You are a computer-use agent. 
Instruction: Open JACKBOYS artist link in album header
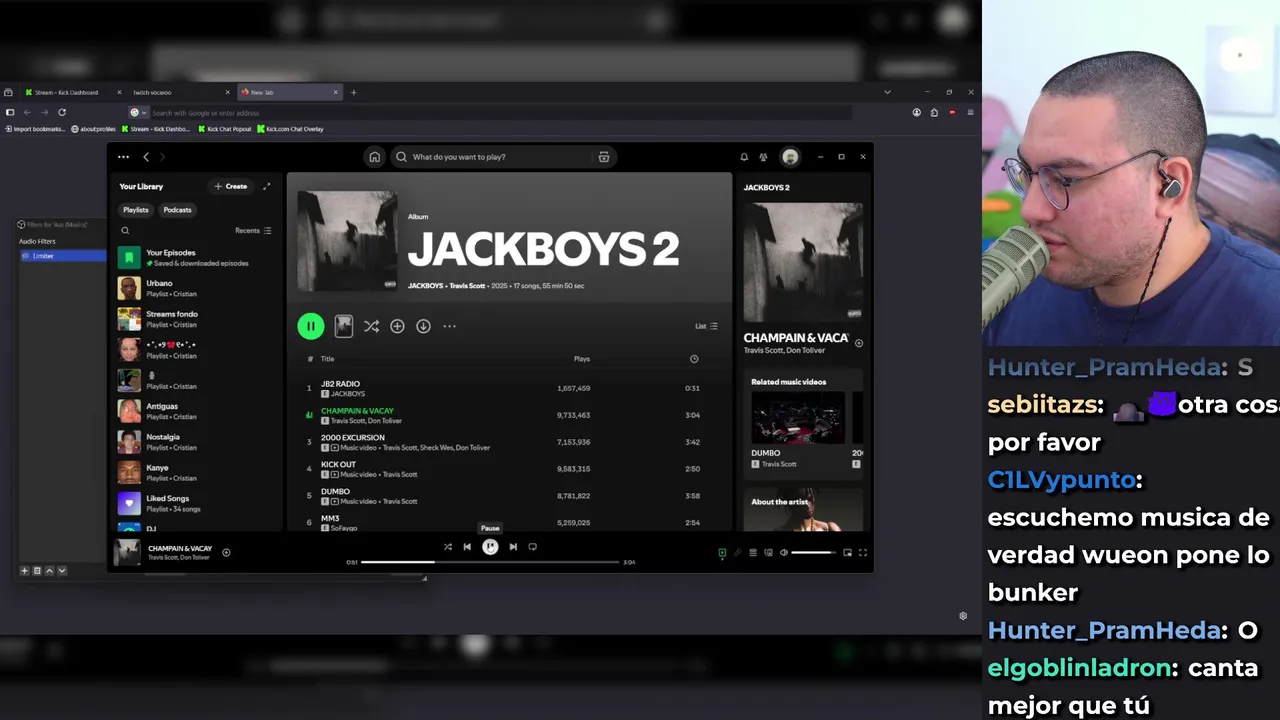click(x=425, y=286)
